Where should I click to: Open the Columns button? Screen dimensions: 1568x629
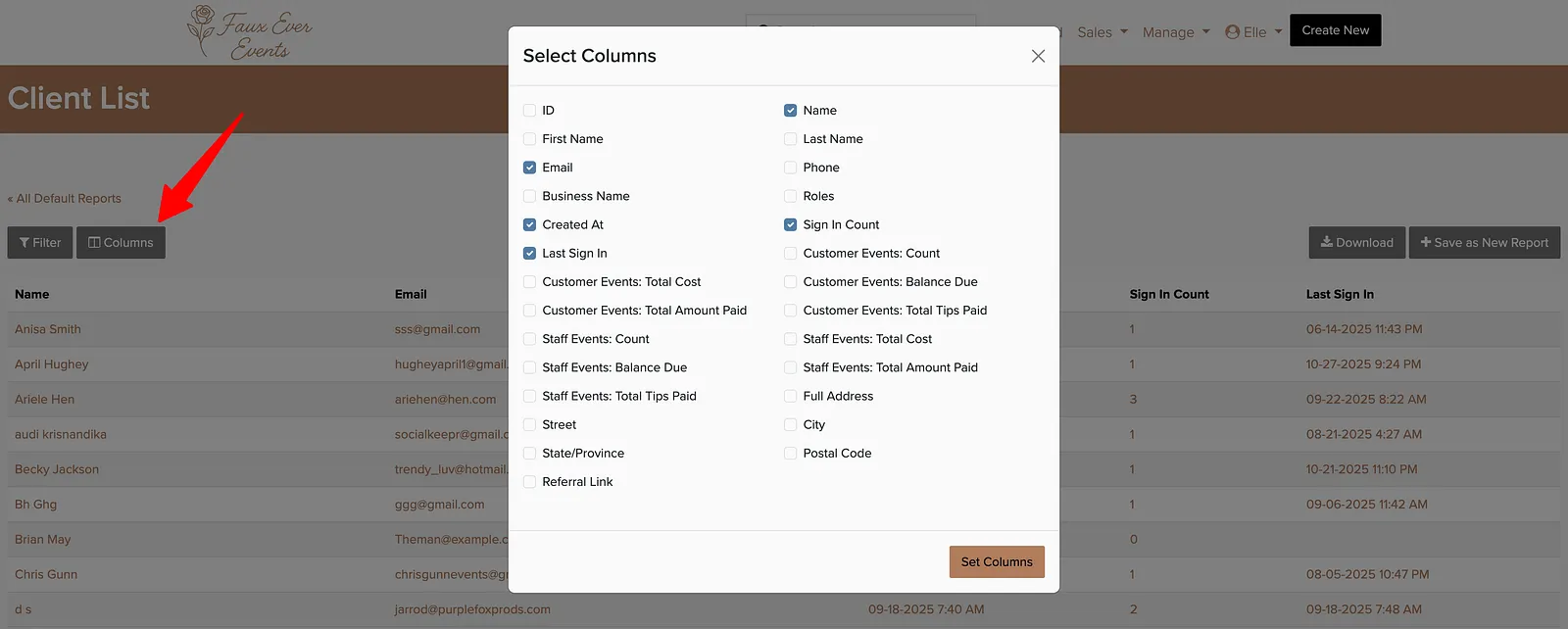point(121,242)
